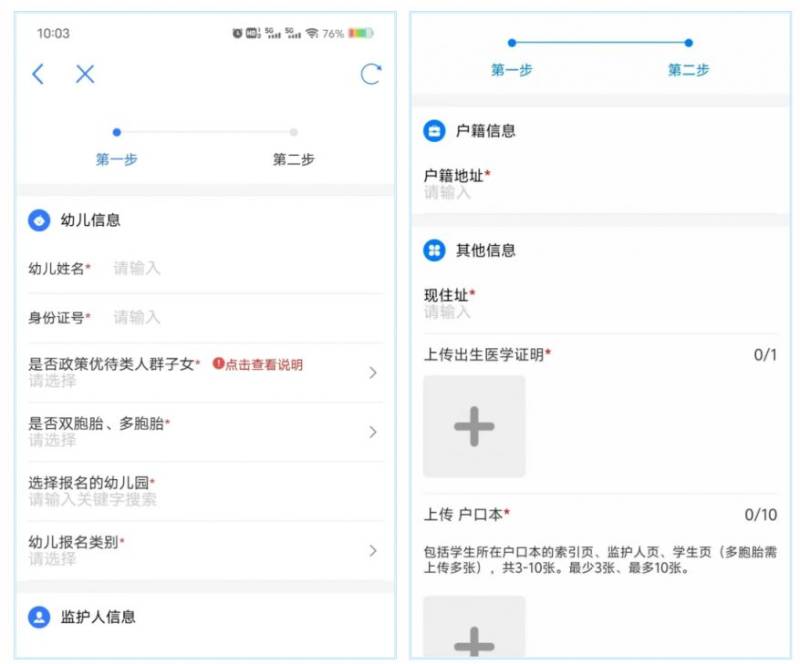Tap the 监护人信息 person icon
Screen dimensions: 800x664
pyautogui.click(x=39, y=617)
